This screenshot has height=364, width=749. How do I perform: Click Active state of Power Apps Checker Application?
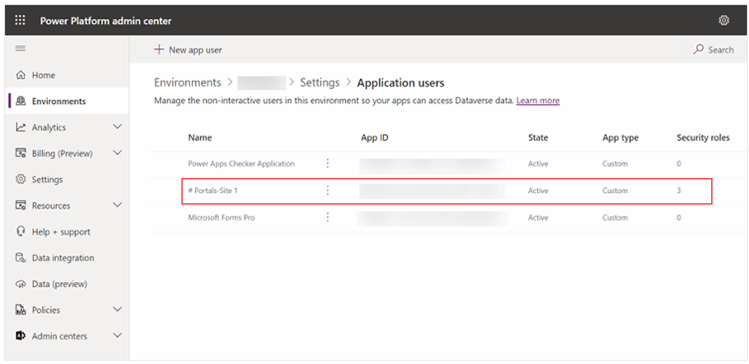point(538,163)
